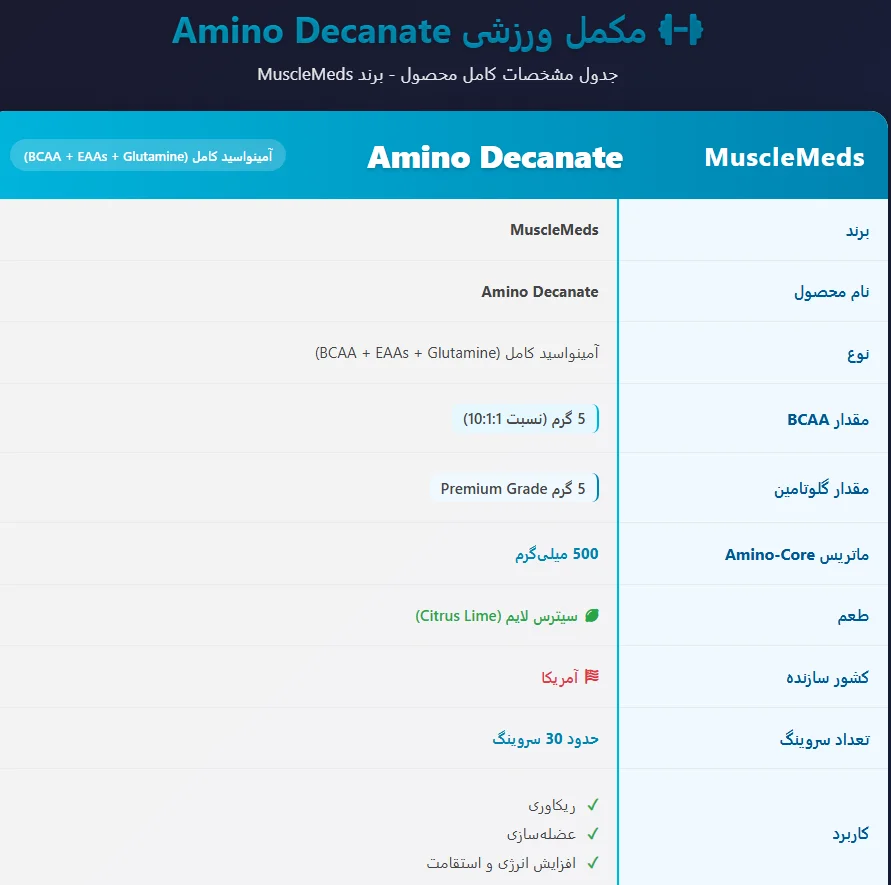This screenshot has width=891, height=885.
Task: Select the checkmark next to عضله‌سازی
Action: pos(593,832)
